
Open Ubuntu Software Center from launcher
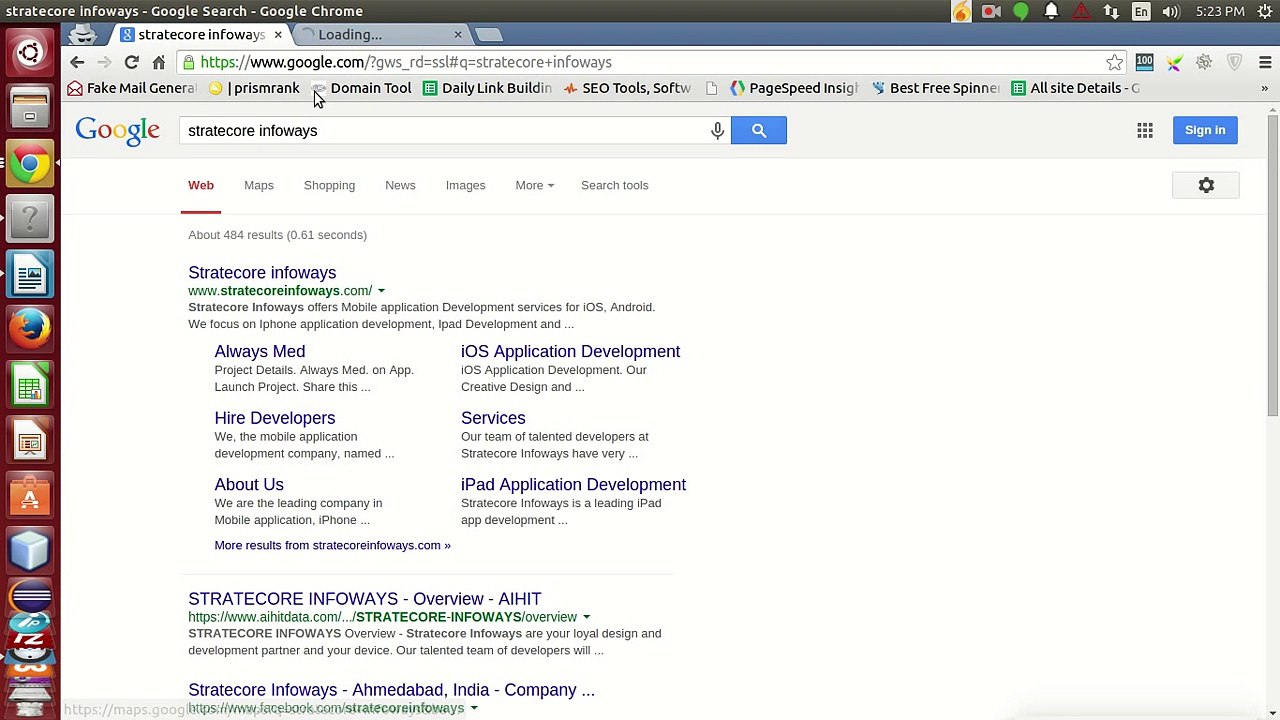tap(30, 495)
